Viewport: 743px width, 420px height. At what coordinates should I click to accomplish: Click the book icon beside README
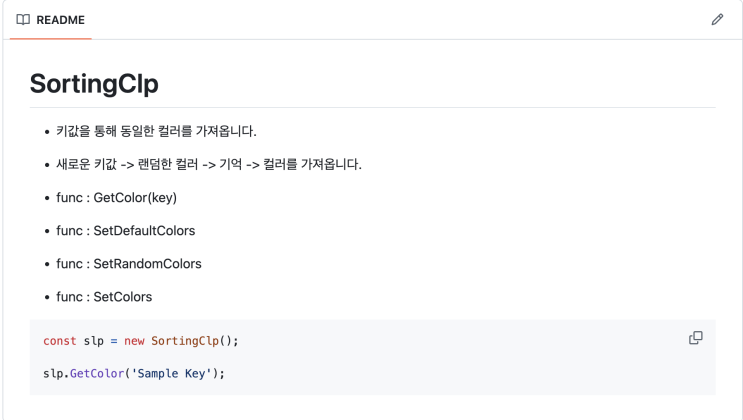[23, 19]
